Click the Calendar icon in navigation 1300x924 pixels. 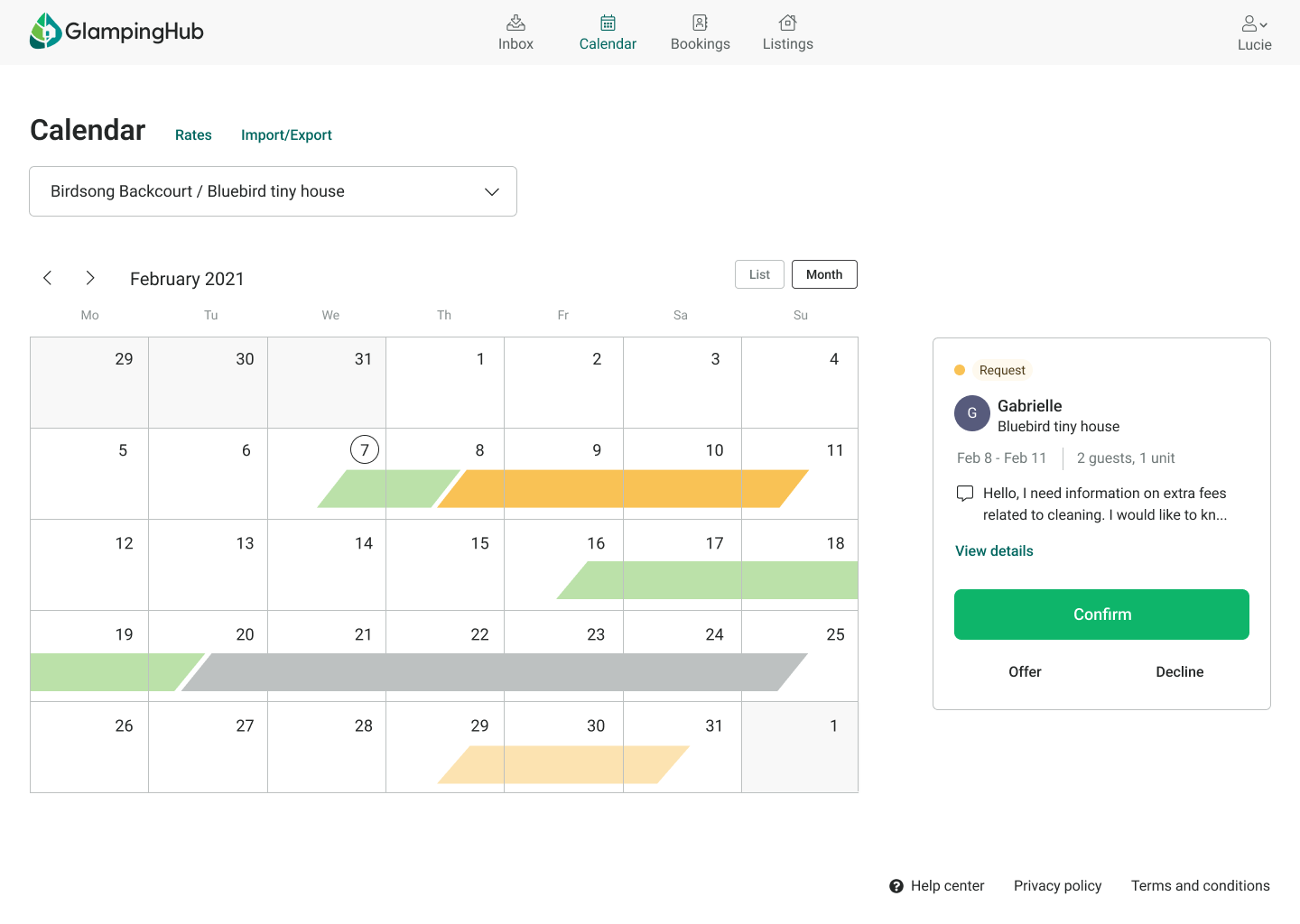(x=608, y=23)
